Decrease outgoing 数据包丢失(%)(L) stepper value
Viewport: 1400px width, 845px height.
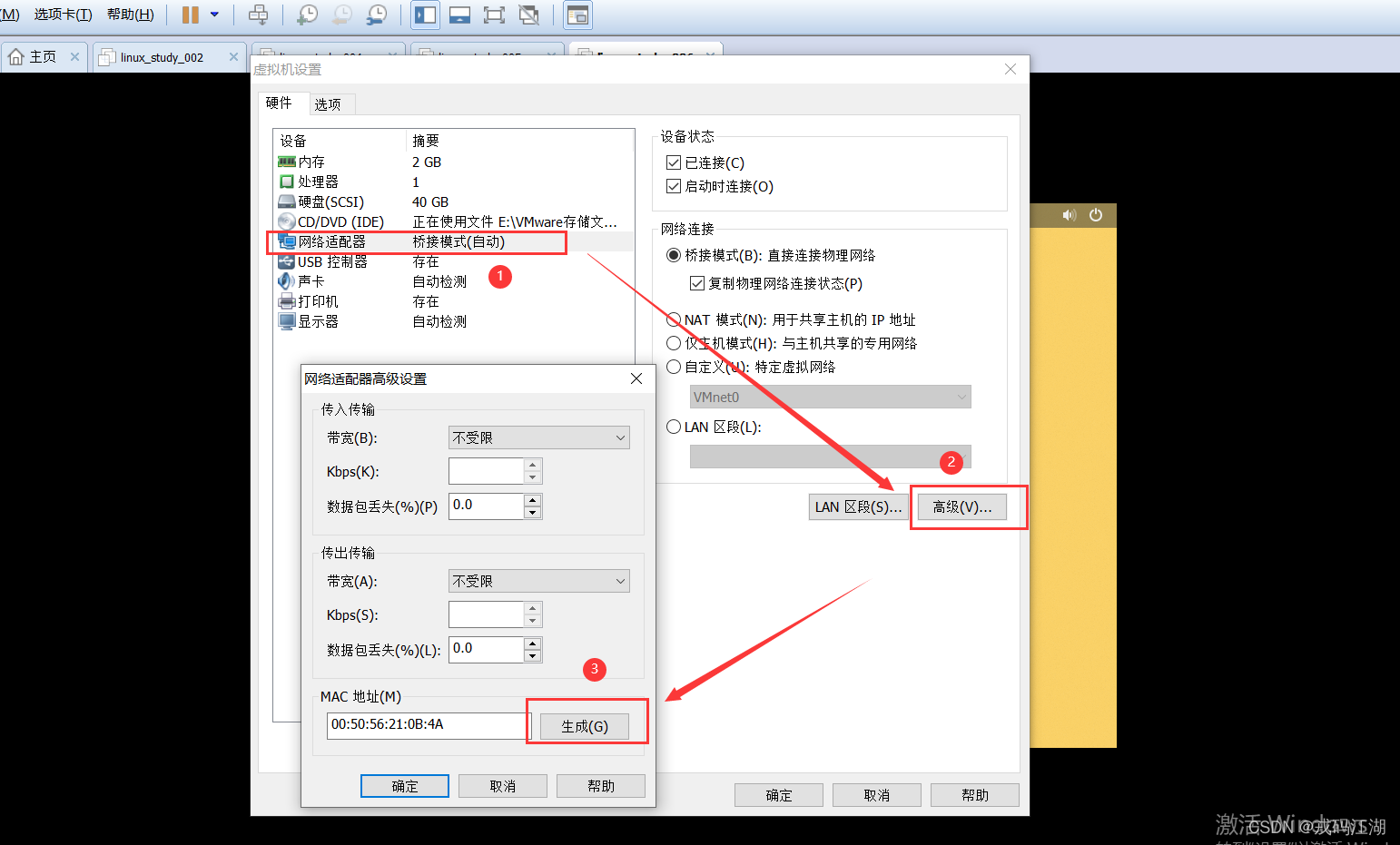(x=533, y=655)
